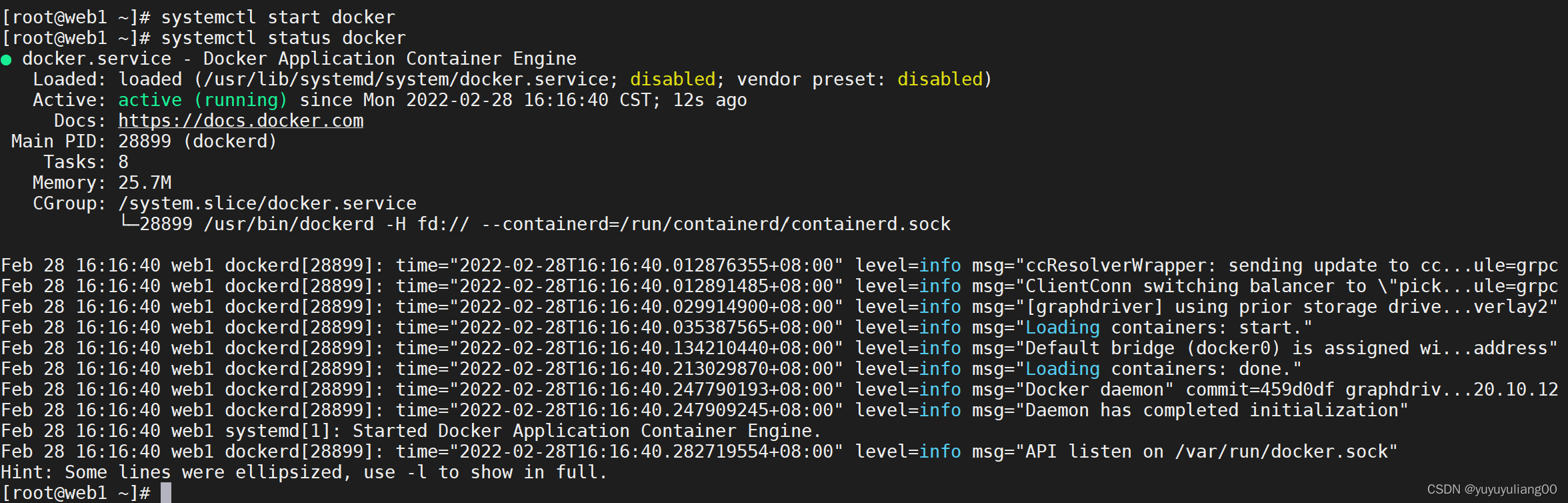The height and width of the screenshot is (503, 1568).
Task: Click the Tasks value '8'
Action: click(123, 162)
